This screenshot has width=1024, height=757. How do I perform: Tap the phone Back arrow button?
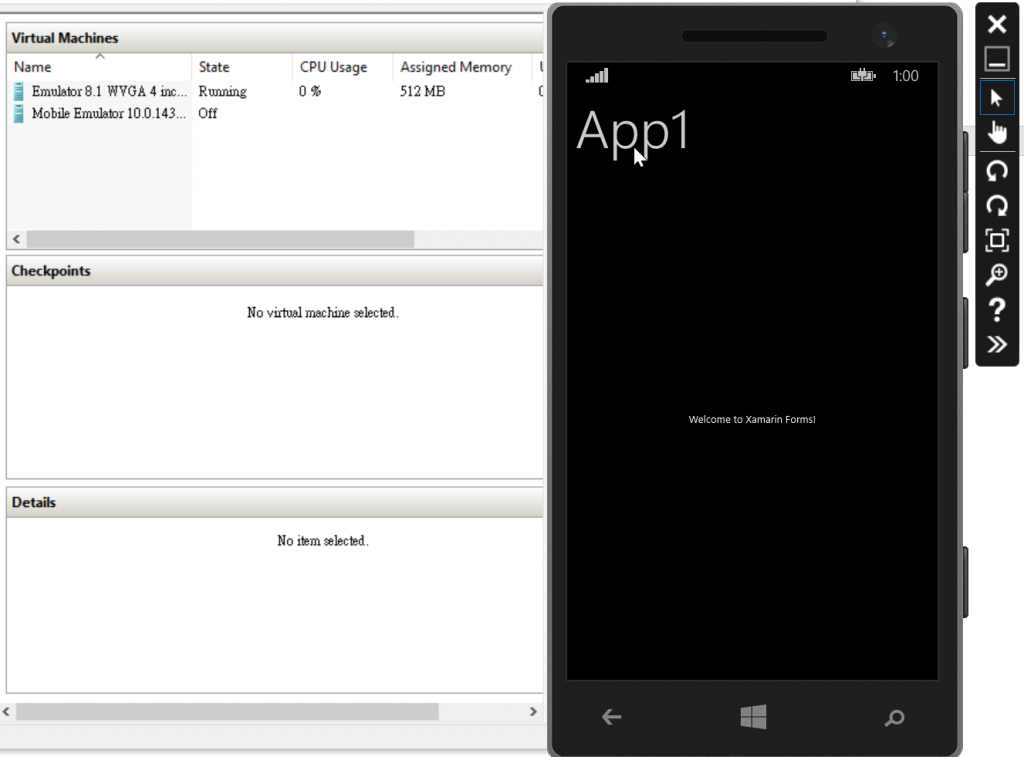click(x=611, y=717)
